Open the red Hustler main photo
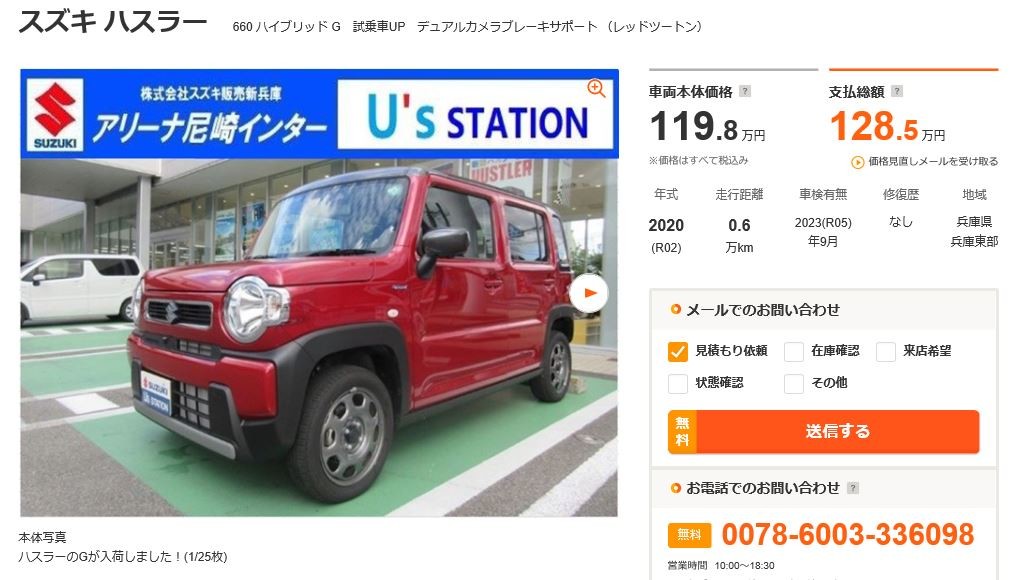This screenshot has width=1014, height=580. click(319, 338)
